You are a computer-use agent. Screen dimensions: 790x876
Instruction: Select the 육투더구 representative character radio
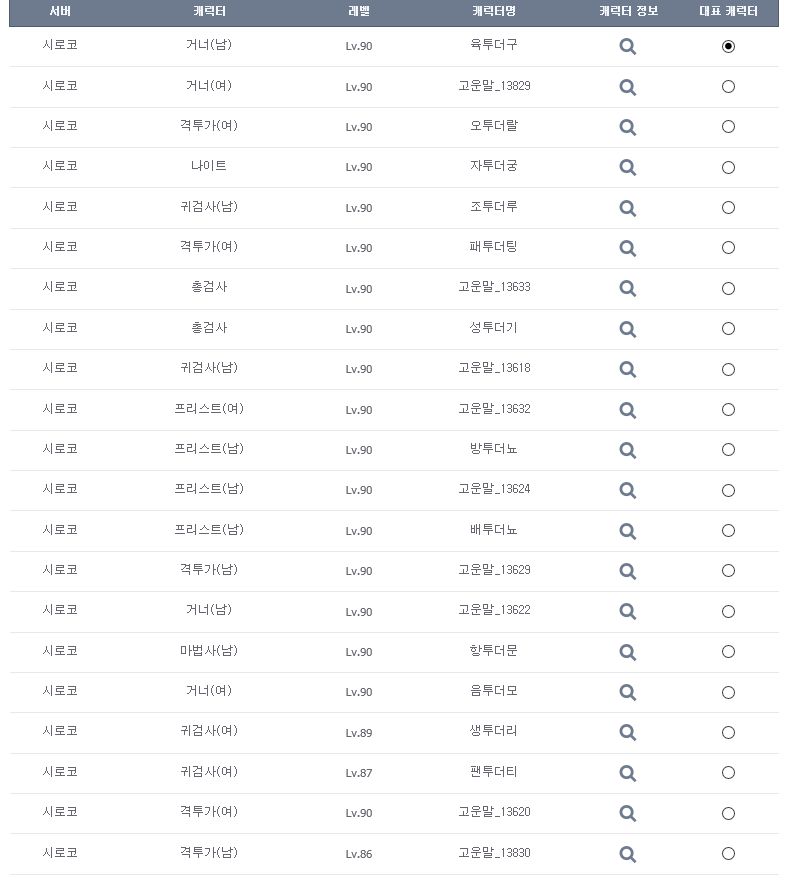click(728, 46)
